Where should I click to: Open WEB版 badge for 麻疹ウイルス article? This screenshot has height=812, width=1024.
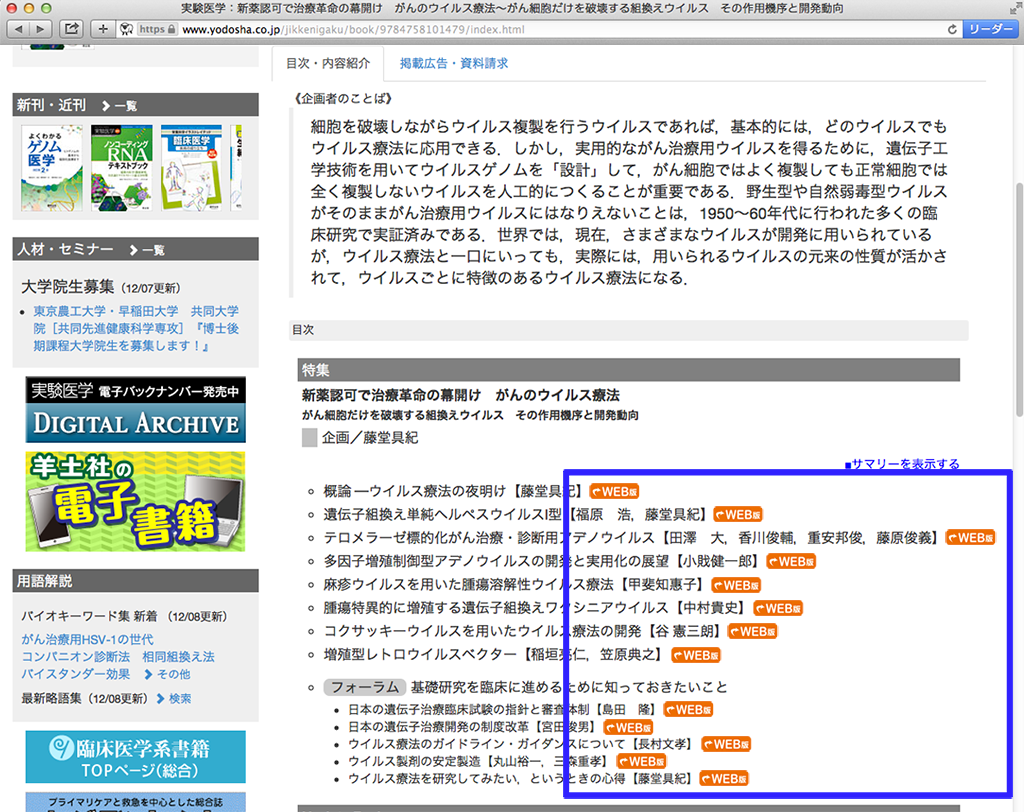736,585
